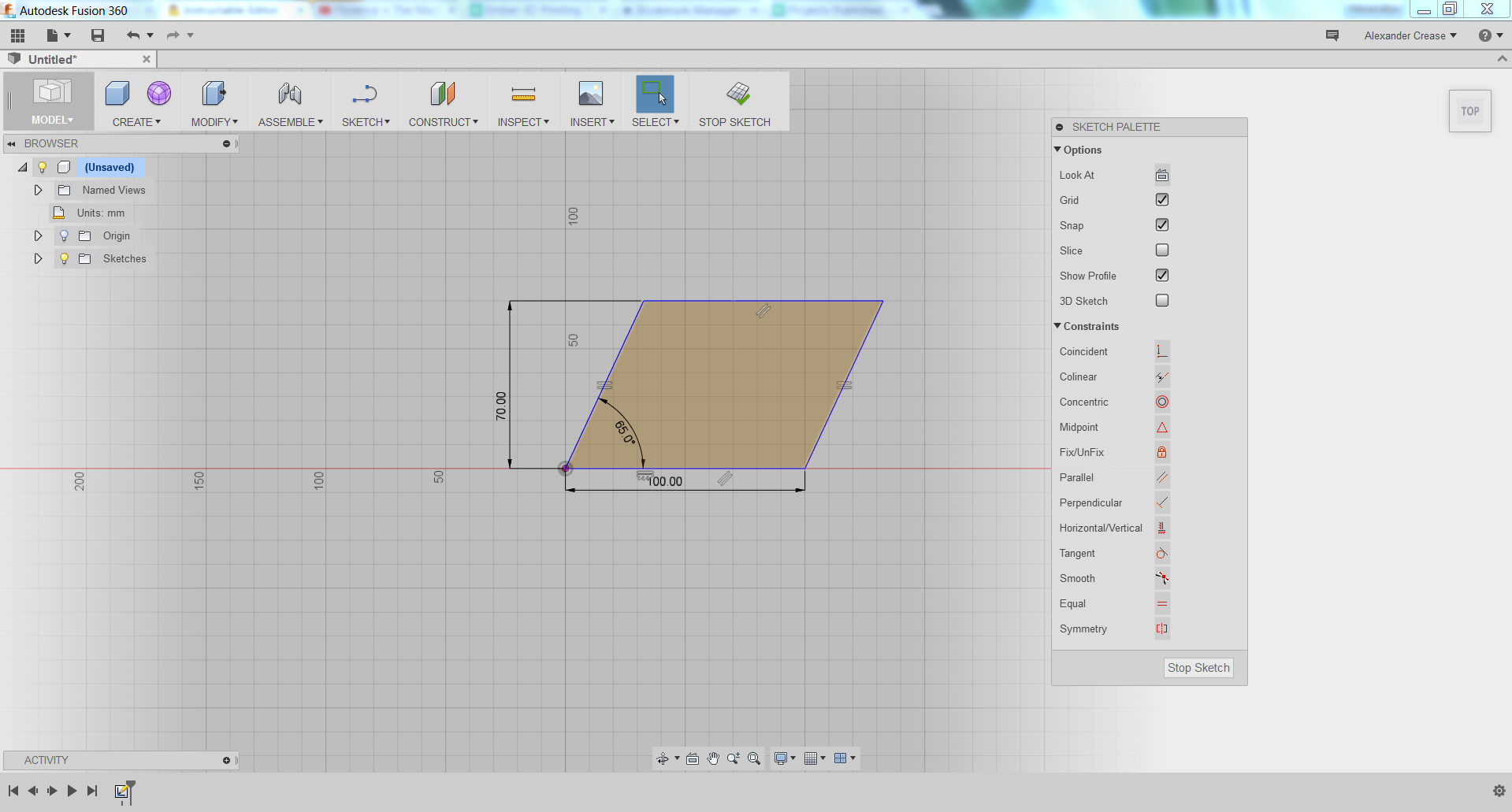Image resolution: width=1512 pixels, height=812 pixels.
Task: Activate Stop Sketch from the toolbar
Action: click(735, 101)
